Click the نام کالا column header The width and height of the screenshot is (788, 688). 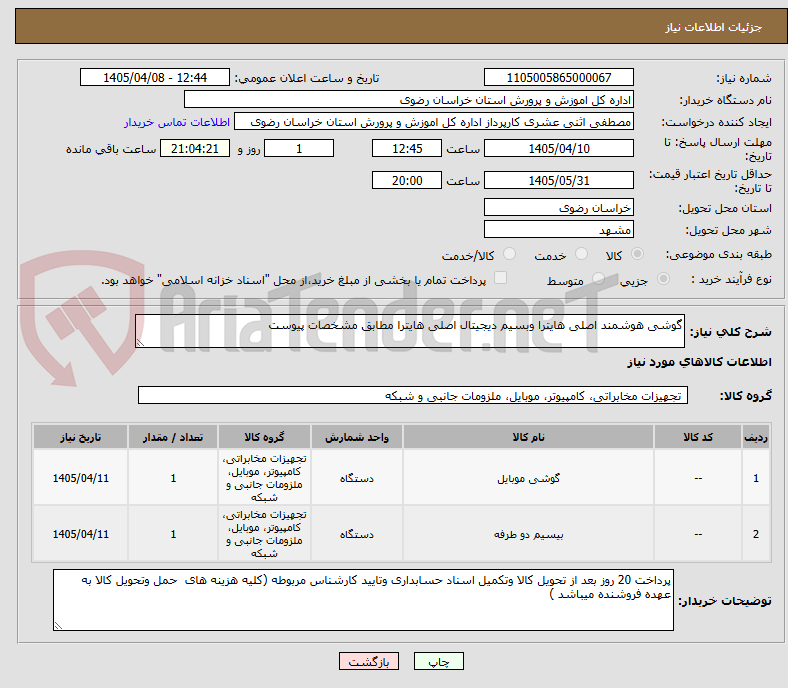(x=528, y=437)
